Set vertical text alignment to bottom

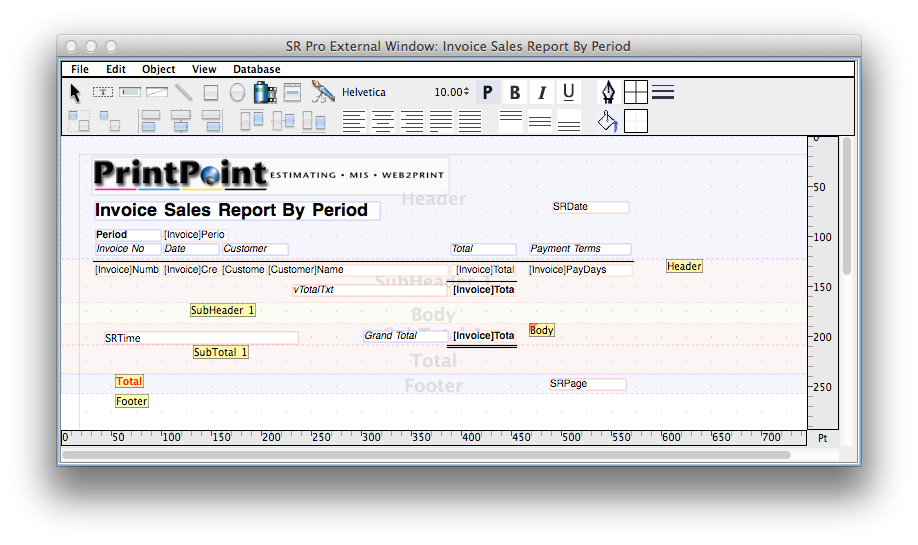[x=569, y=121]
